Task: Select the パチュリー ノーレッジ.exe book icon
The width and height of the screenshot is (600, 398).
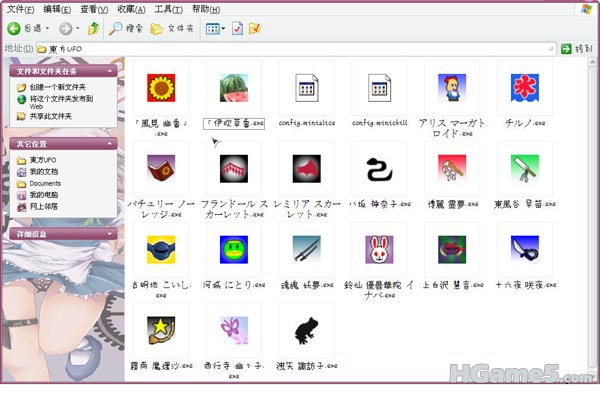Action: 161,169
